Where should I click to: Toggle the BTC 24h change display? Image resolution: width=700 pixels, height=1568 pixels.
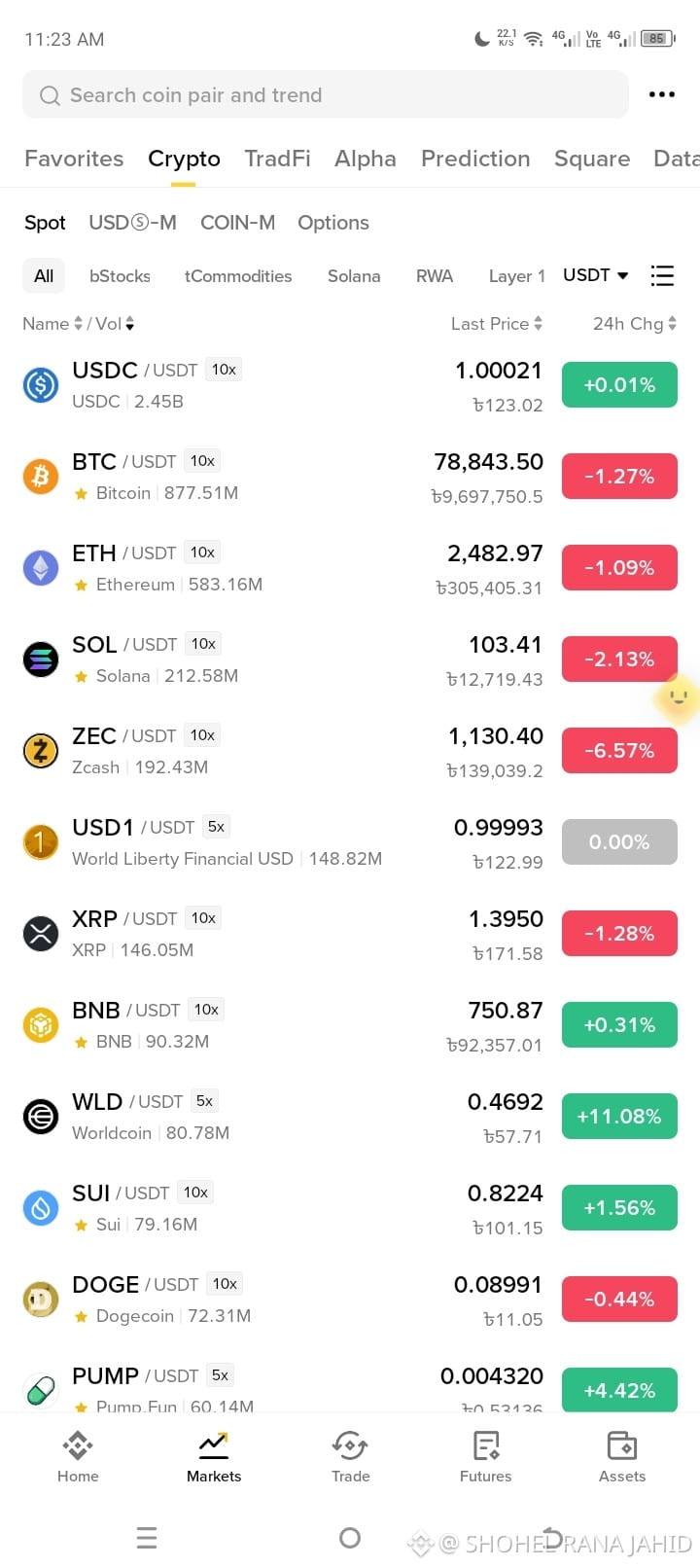click(x=619, y=477)
